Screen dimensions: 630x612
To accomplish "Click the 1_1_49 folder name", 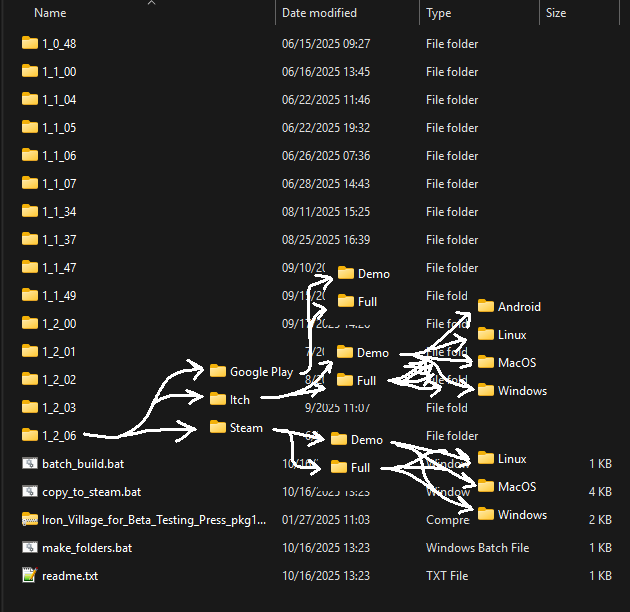I will [59, 296].
